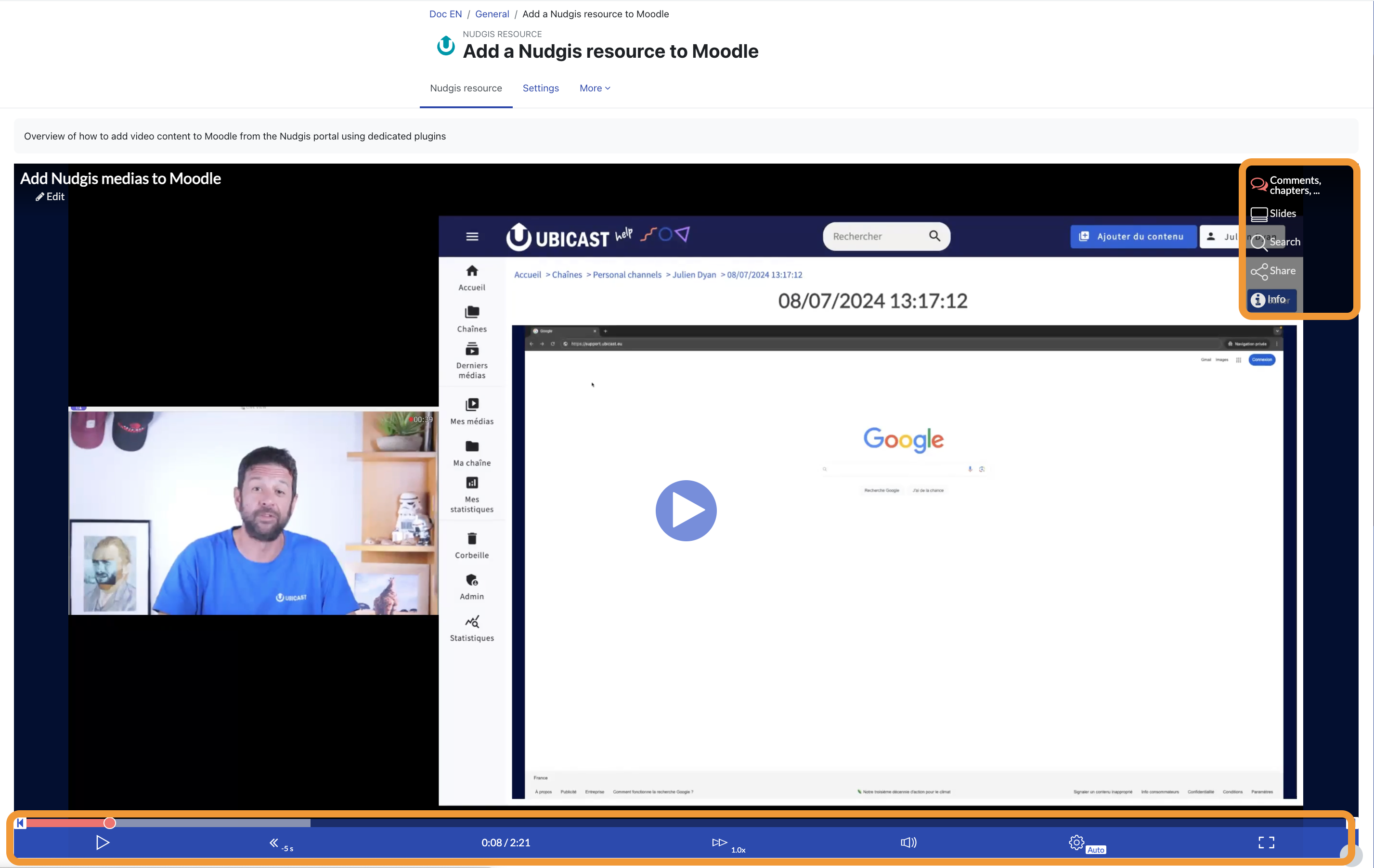Click the UBICAST logo in the video

(x=557, y=237)
